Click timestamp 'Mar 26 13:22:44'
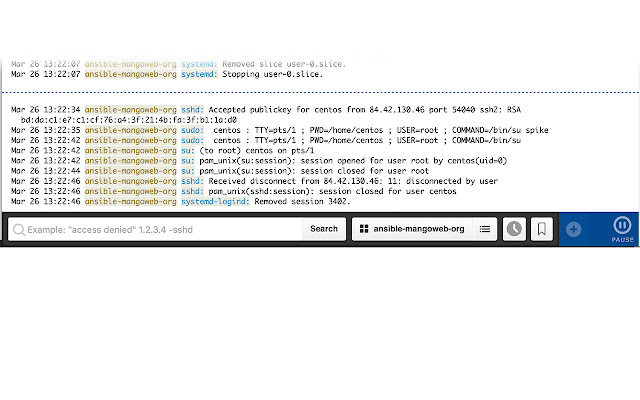The height and width of the screenshot is (400, 640). (x=46, y=171)
